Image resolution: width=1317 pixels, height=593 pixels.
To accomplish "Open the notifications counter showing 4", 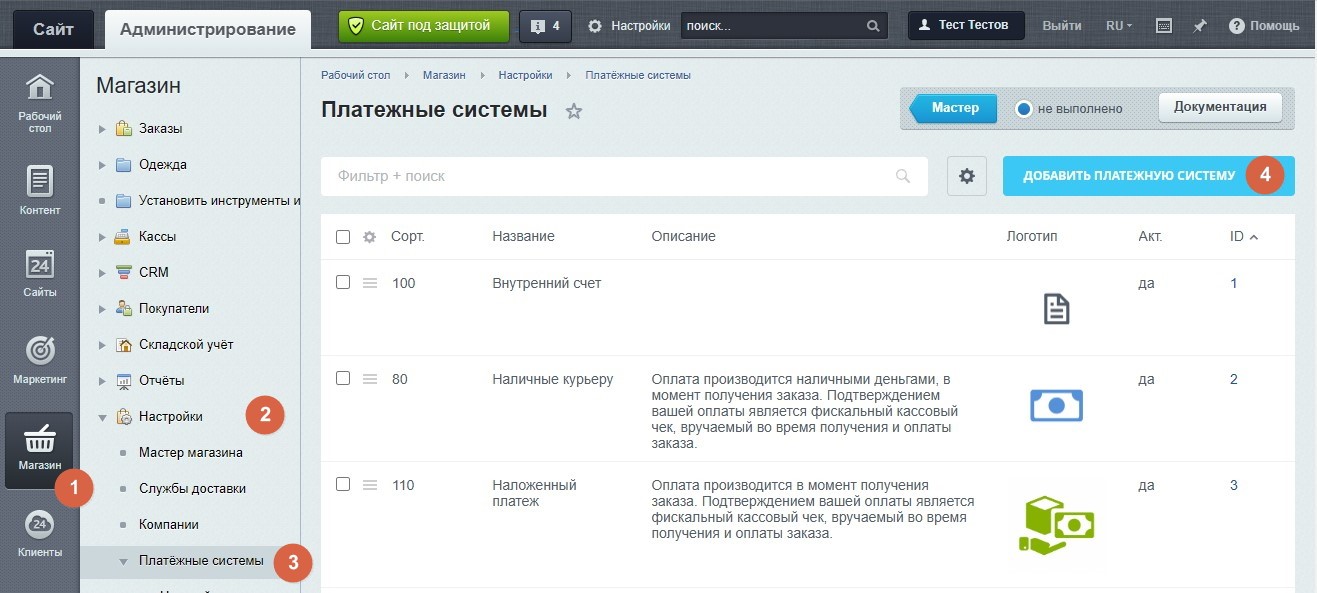I will 545,26.
